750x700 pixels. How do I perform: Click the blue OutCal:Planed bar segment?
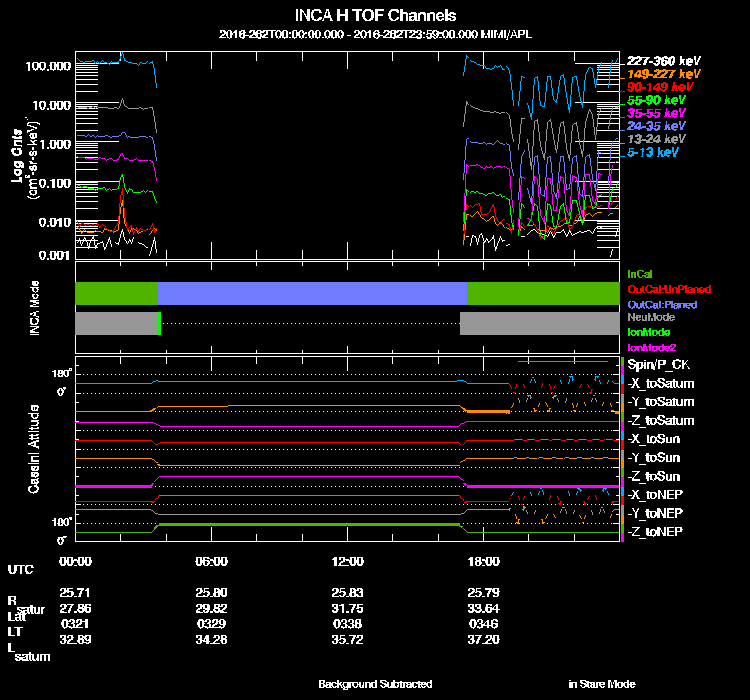coord(312,293)
